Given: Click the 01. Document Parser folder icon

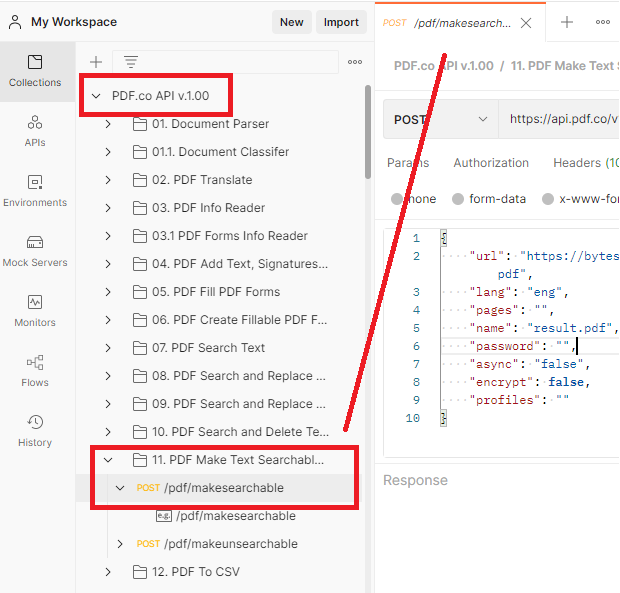Looking at the screenshot, I should (140, 124).
